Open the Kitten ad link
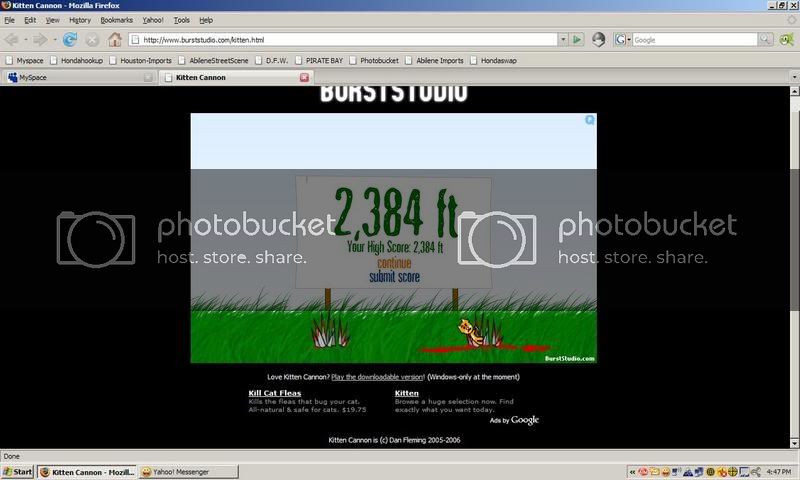Screen dimensions: 800x480 click(x=407, y=393)
